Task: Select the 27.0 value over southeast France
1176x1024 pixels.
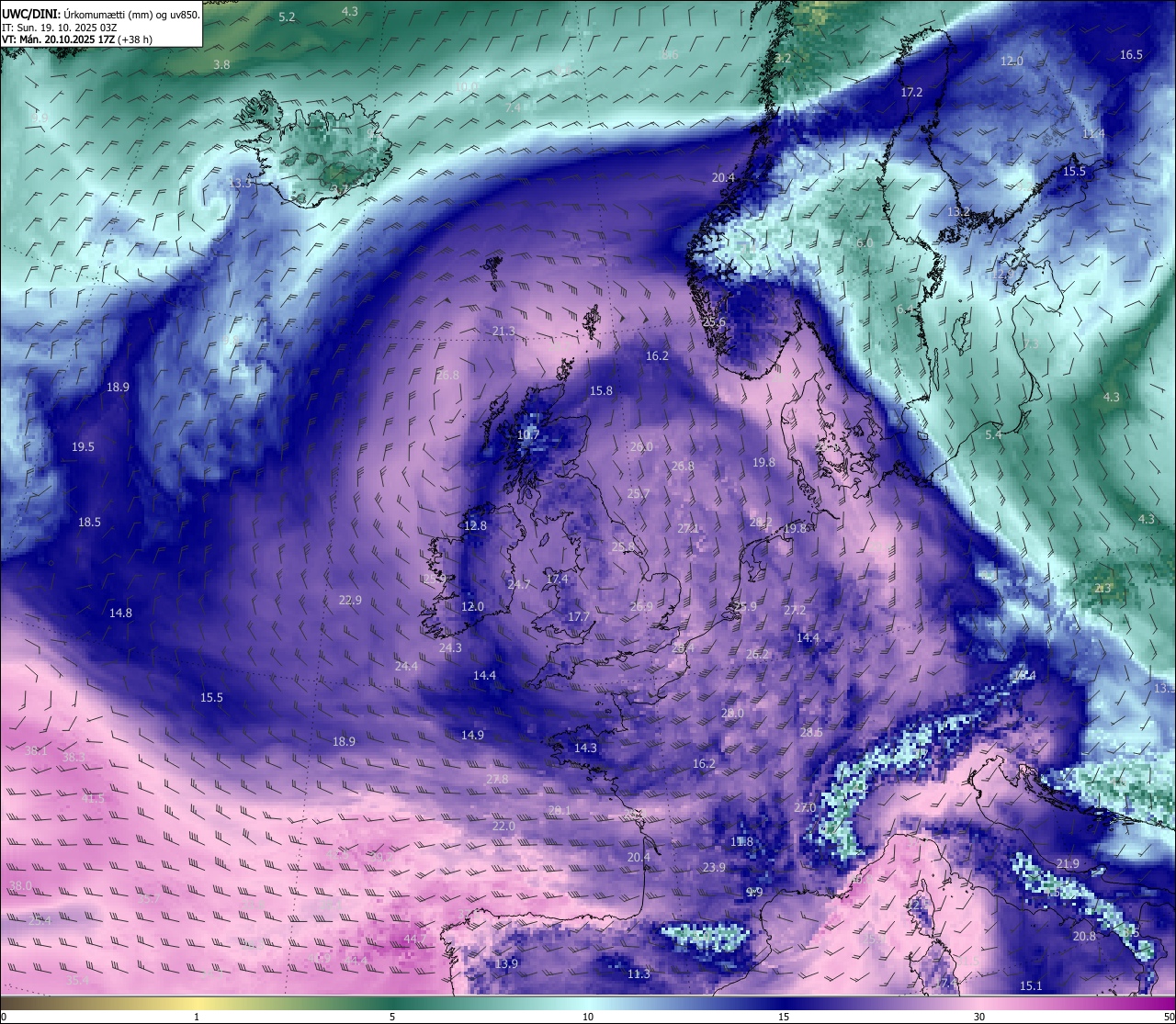Action: coord(805,807)
